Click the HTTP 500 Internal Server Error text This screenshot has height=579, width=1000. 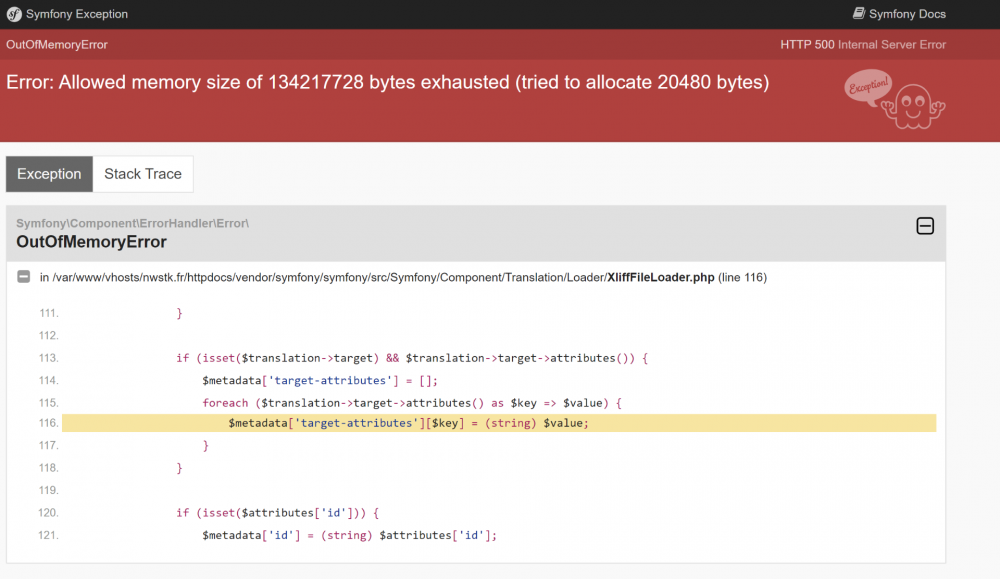click(x=863, y=45)
